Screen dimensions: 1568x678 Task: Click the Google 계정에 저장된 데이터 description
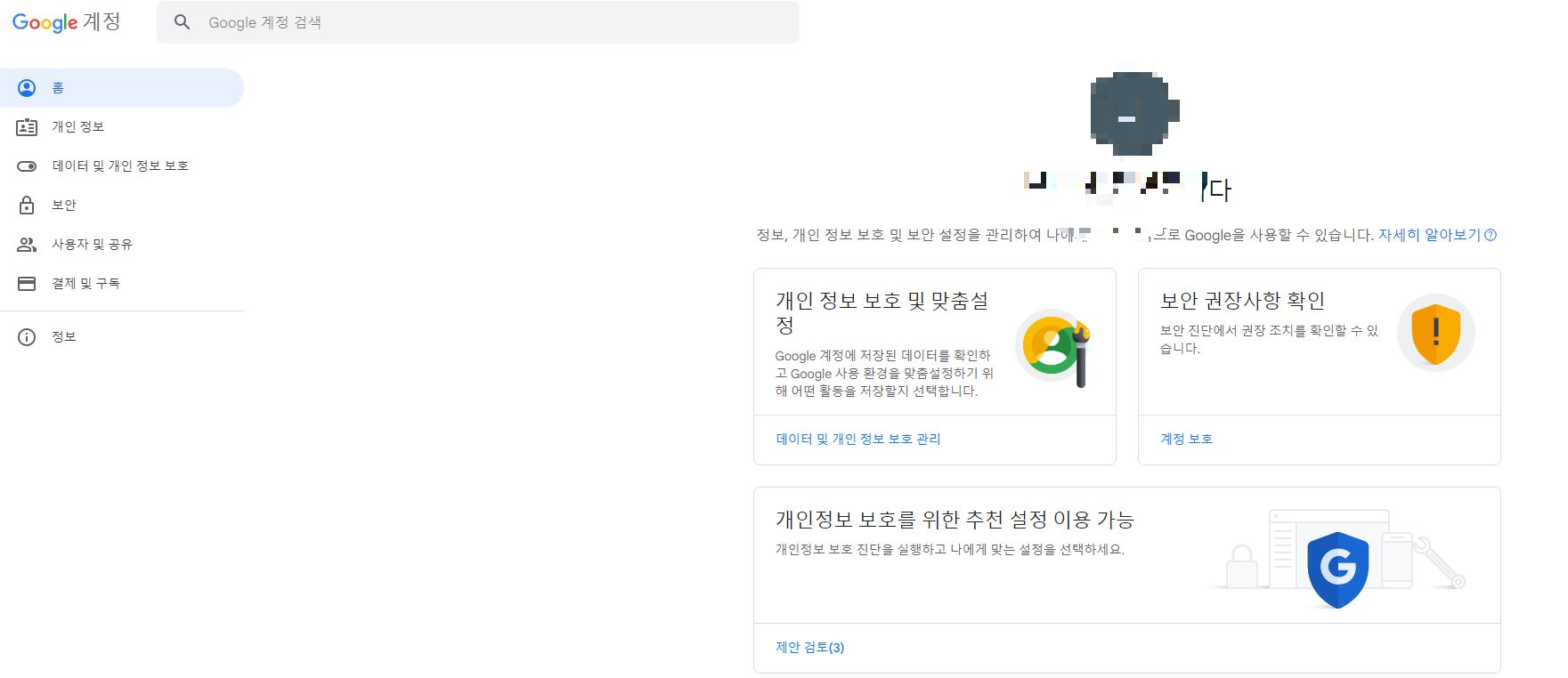point(884,373)
